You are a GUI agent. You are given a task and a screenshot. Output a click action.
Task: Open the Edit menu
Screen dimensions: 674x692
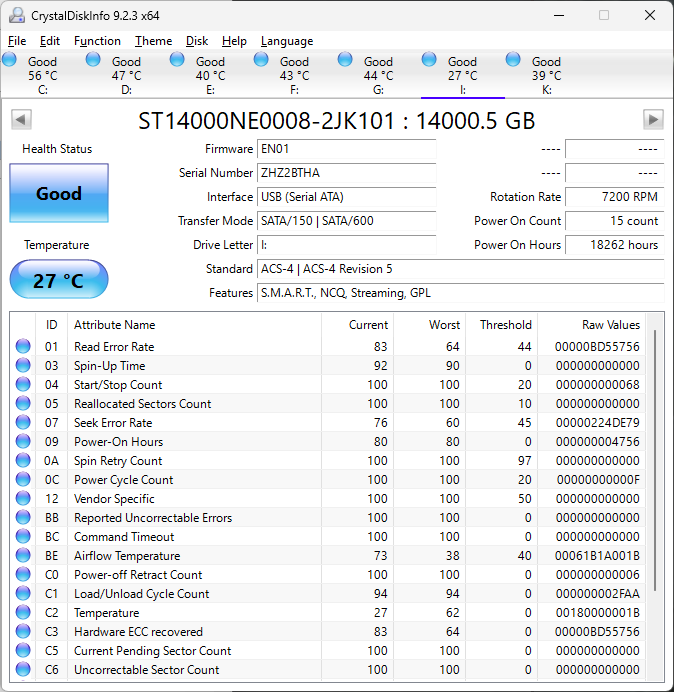pyautogui.click(x=49, y=41)
